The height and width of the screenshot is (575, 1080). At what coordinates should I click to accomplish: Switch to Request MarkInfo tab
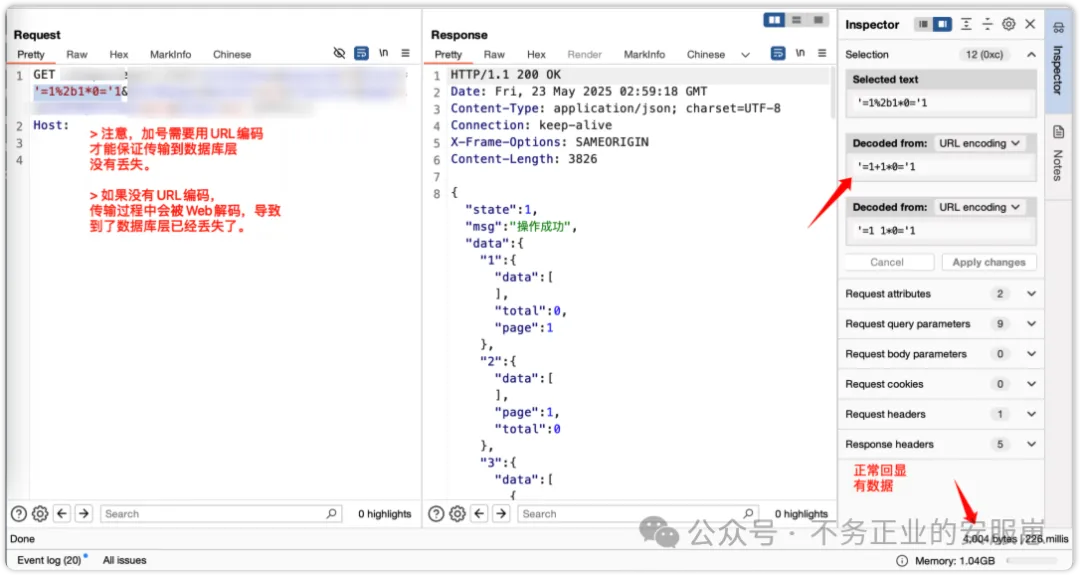(x=170, y=54)
